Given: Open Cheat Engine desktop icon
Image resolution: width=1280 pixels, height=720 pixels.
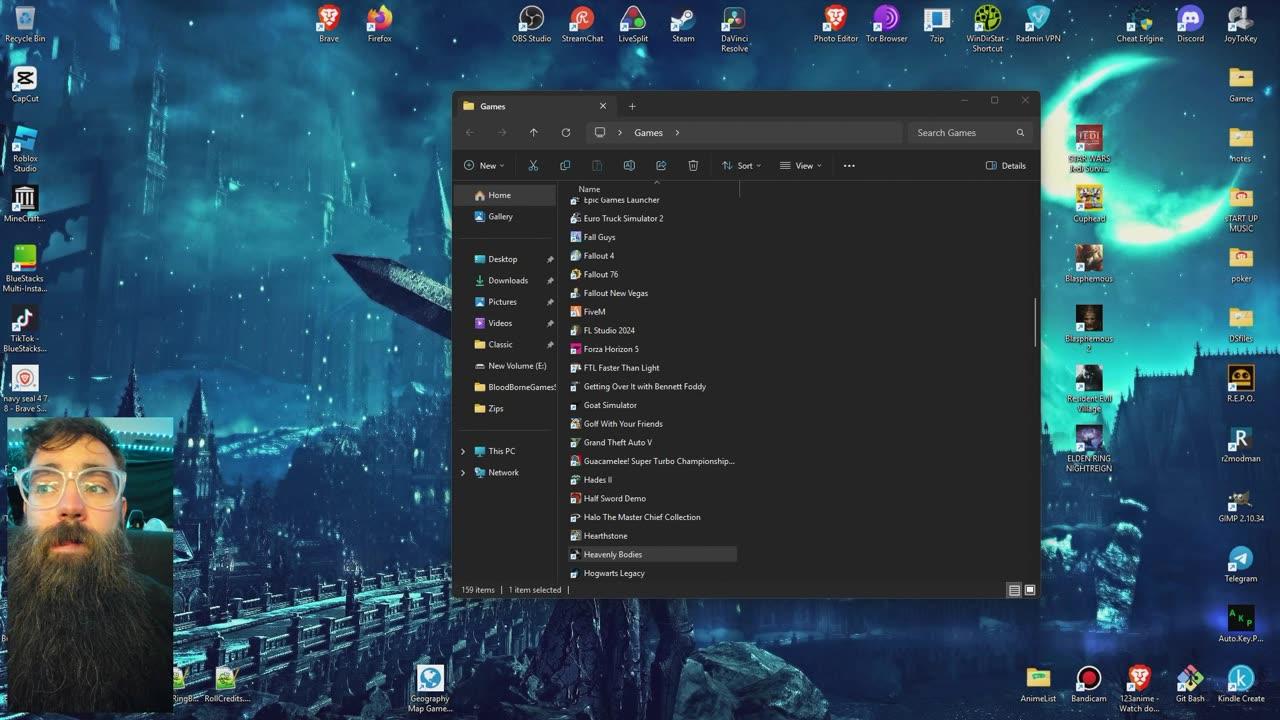Looking at the screenshot, I should click(1140, 25).
